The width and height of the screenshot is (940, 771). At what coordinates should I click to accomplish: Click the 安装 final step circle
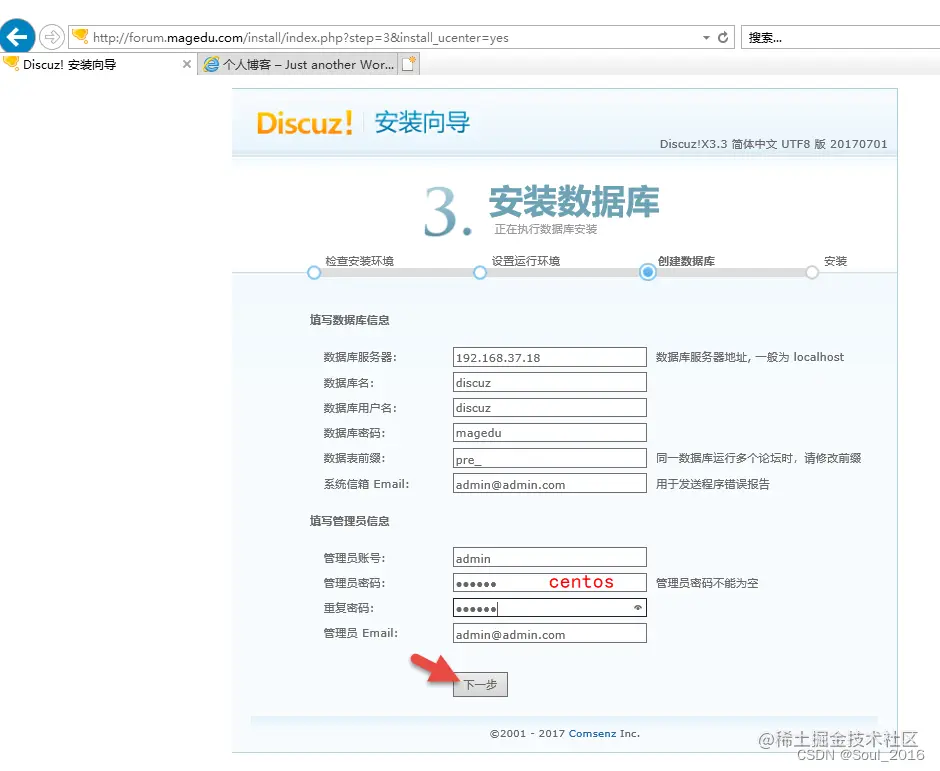pos(812,273)
